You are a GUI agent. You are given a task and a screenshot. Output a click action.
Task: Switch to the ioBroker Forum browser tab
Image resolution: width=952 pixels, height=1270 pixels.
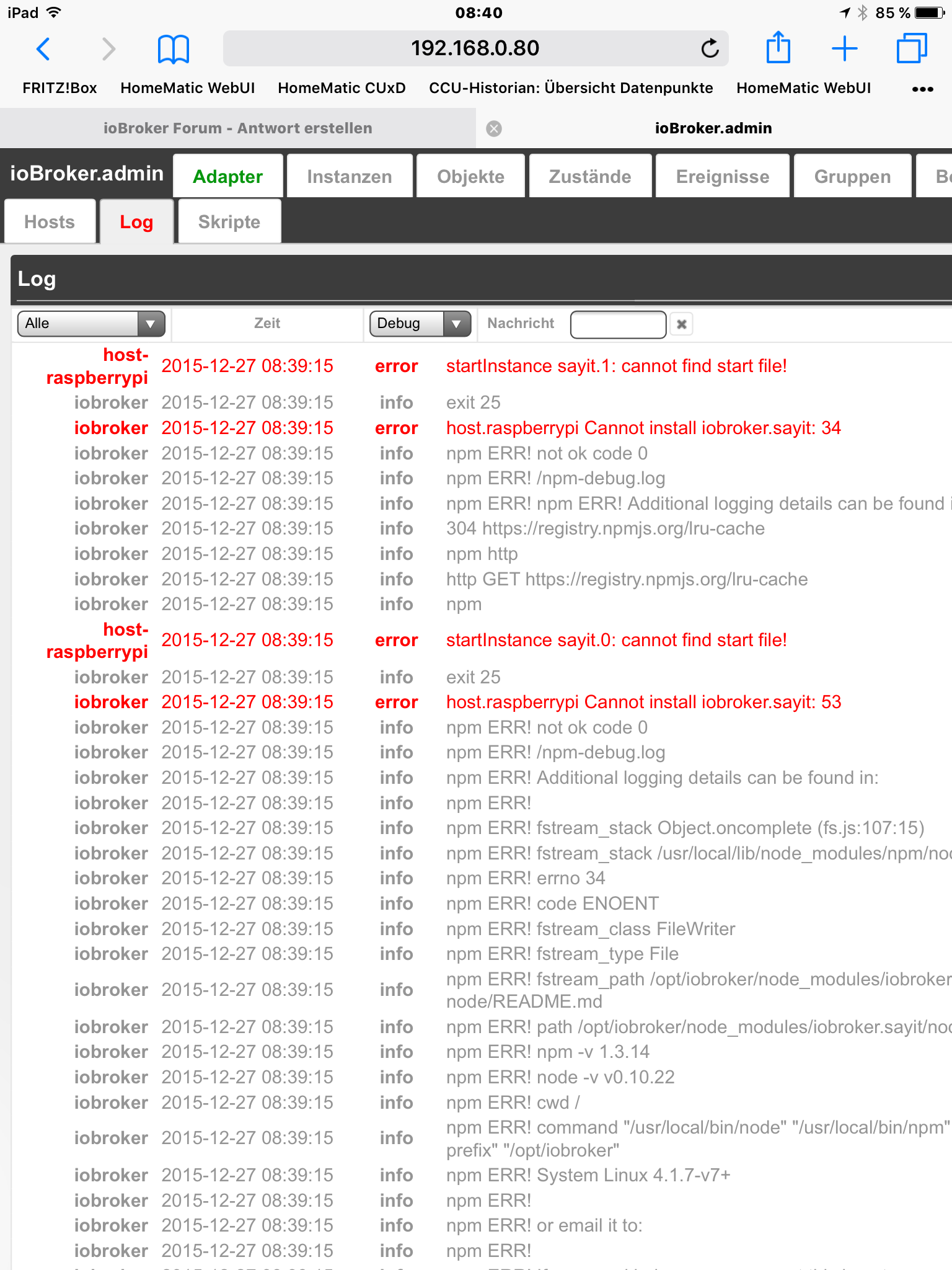pyautogui.click(x=238, y=128)
